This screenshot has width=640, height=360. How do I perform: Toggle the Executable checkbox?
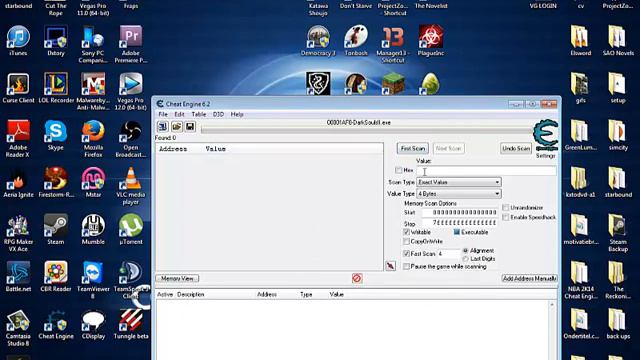[x=456, y=232]
